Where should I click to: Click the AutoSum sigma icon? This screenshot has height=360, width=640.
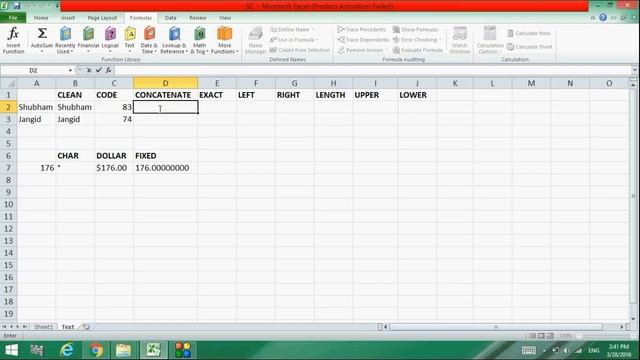(42, 33)
